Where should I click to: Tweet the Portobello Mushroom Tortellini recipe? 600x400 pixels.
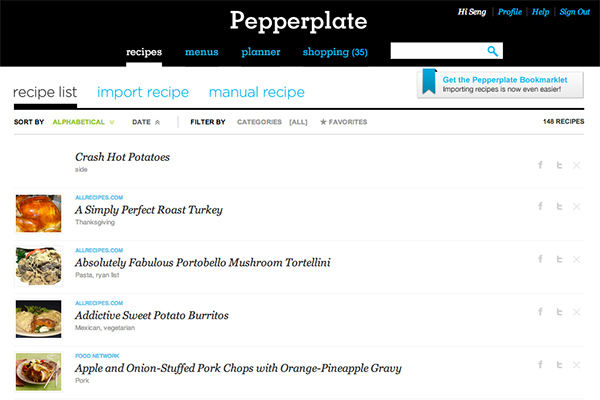(x=558, y=259)
